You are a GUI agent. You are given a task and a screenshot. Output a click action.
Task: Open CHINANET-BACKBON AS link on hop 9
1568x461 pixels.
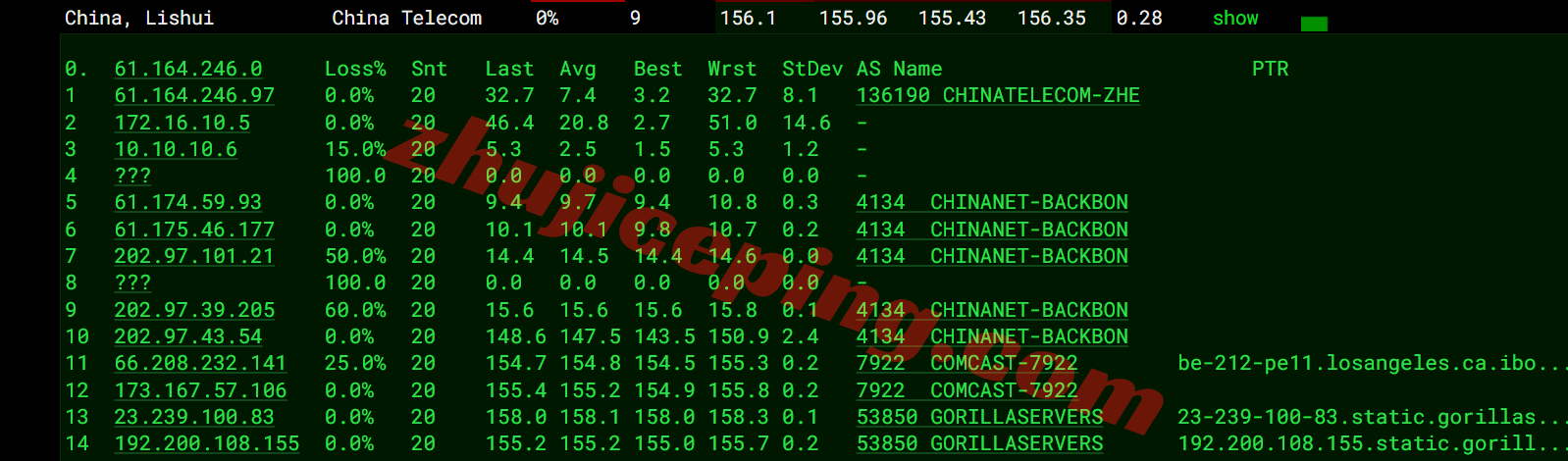point(992,310)
